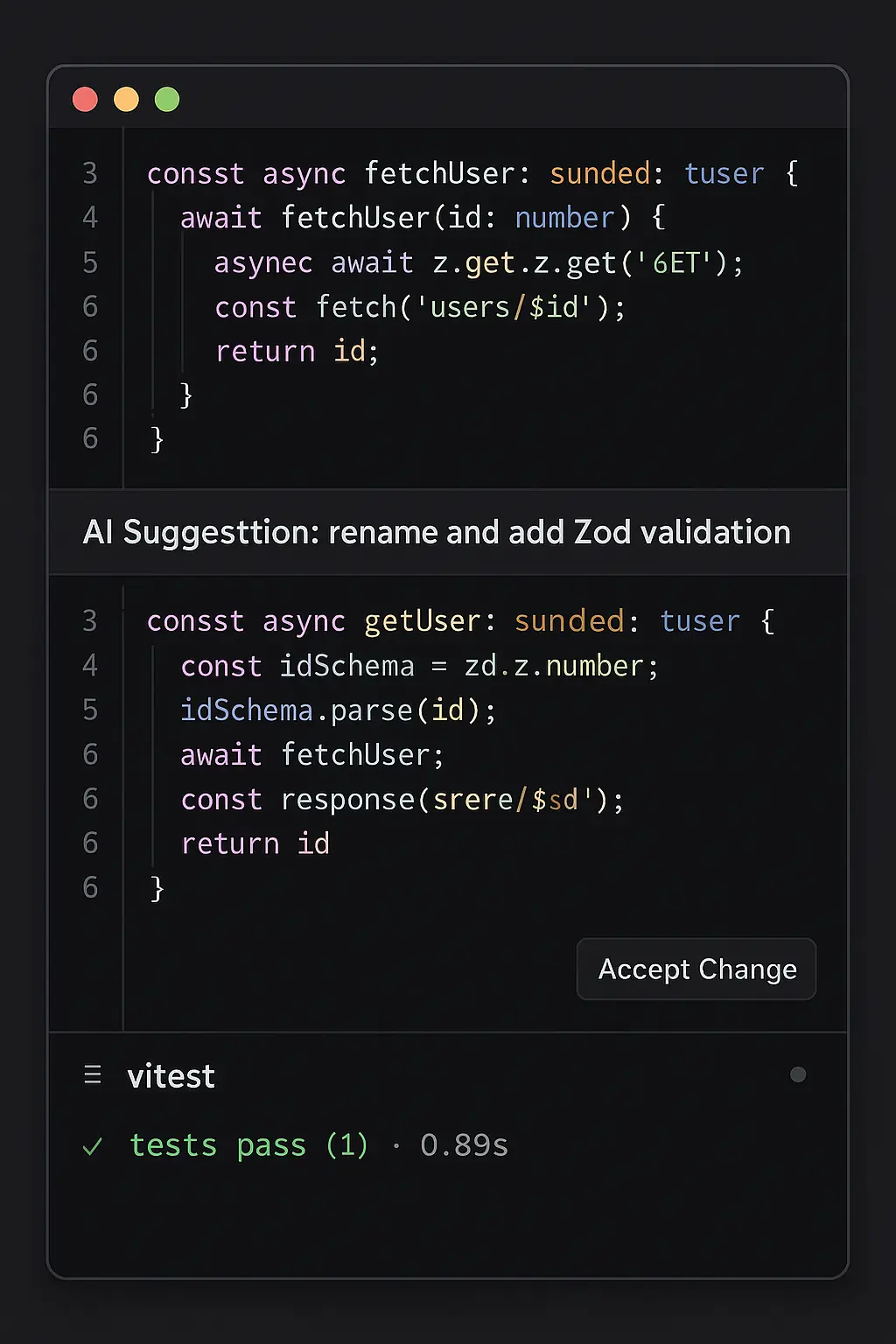
Task: Click the vitest panel title
Action: [x=171, y=1075]
